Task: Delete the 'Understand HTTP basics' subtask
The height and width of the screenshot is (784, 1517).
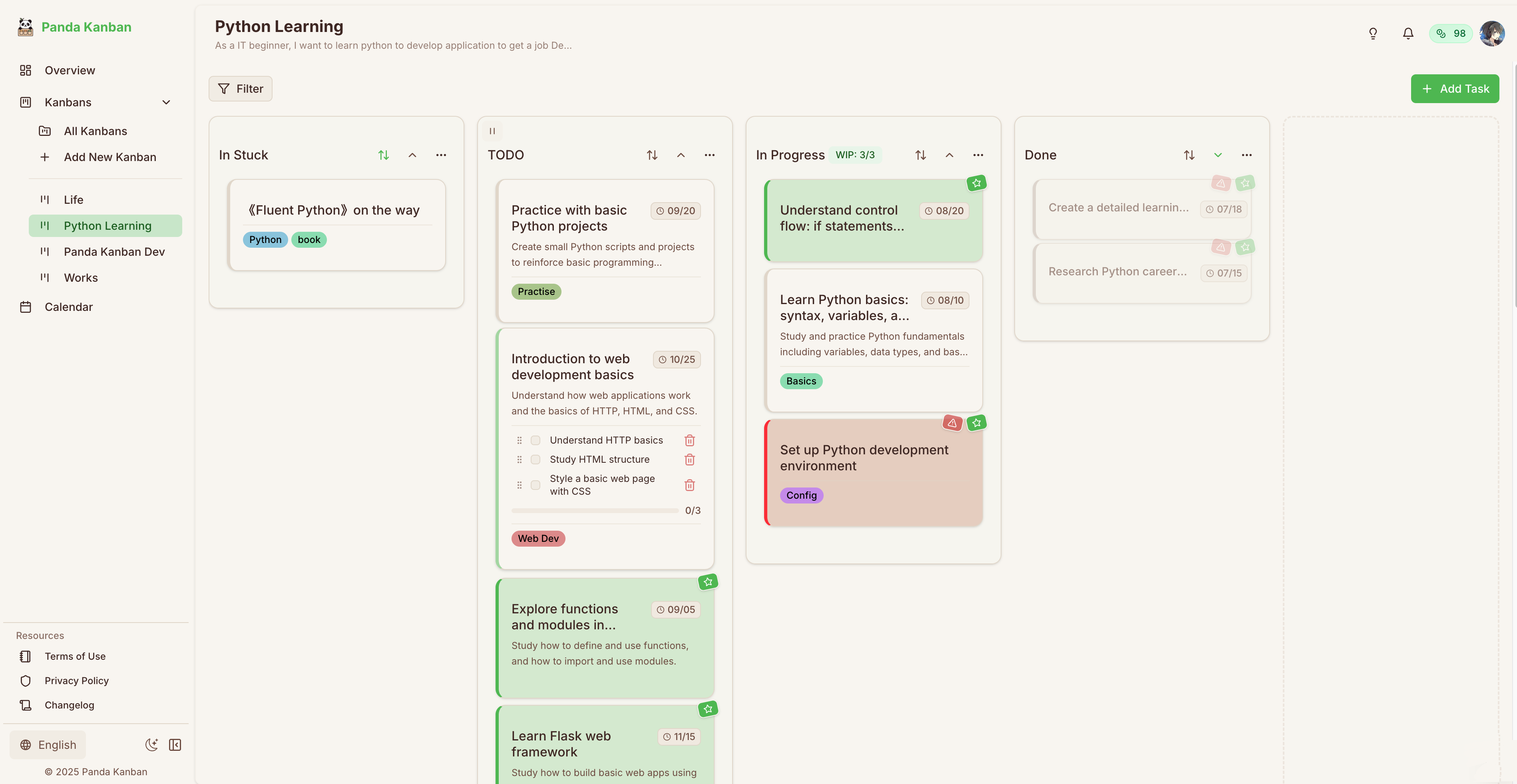Action: point(690,440)
